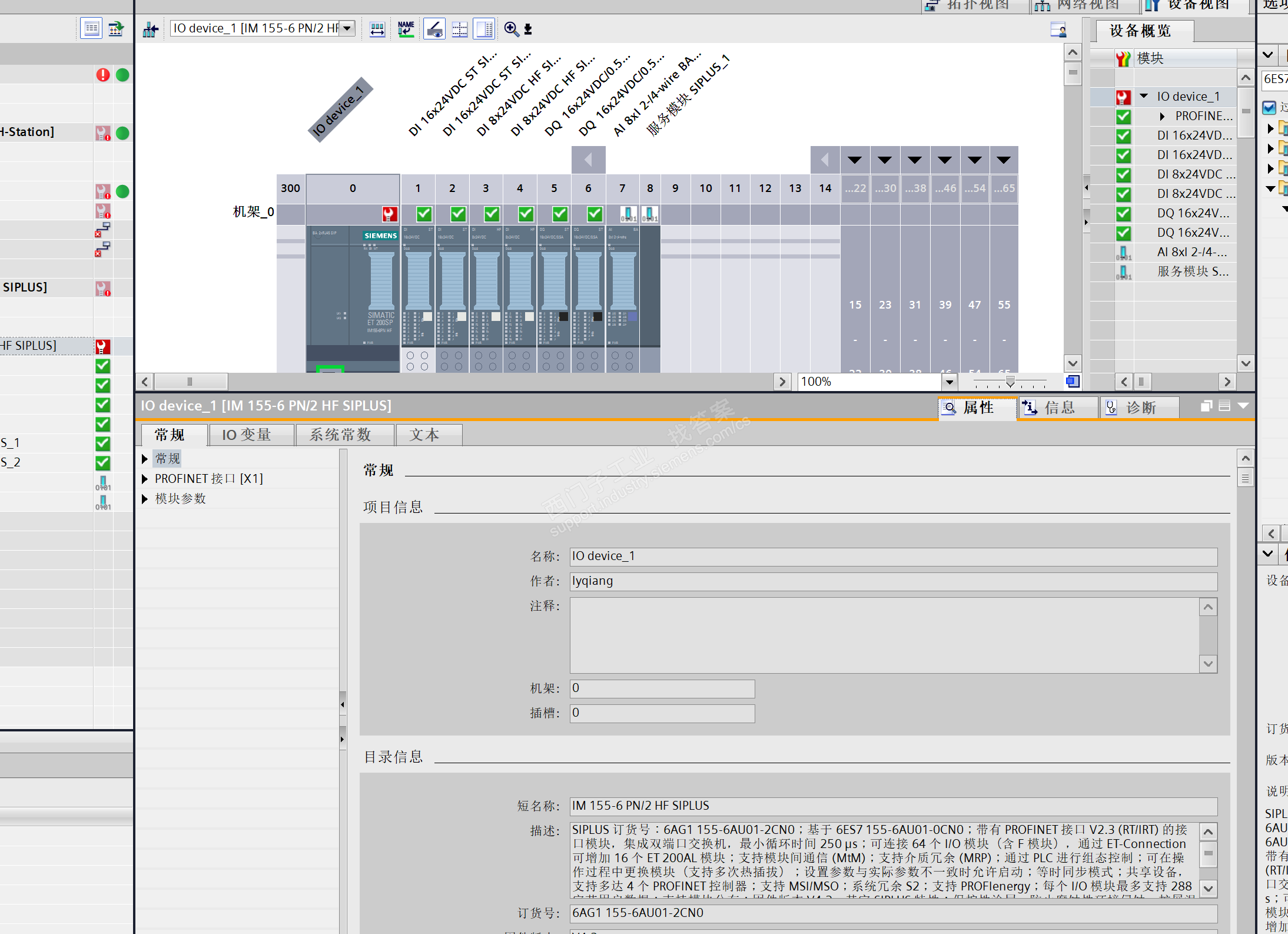Click the slot 0 error status icon
The image size is (1288, 934).
tap(389, 214)
